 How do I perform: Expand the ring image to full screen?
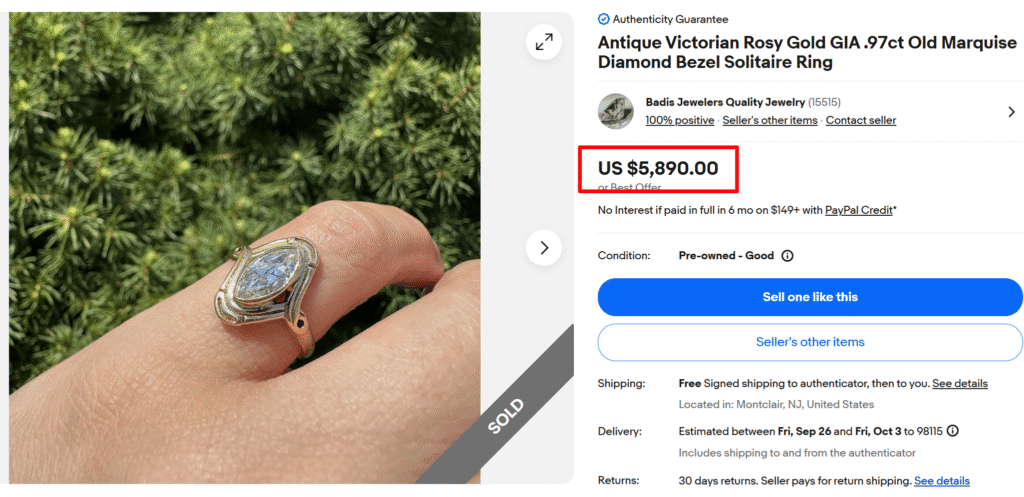[544, 42]
